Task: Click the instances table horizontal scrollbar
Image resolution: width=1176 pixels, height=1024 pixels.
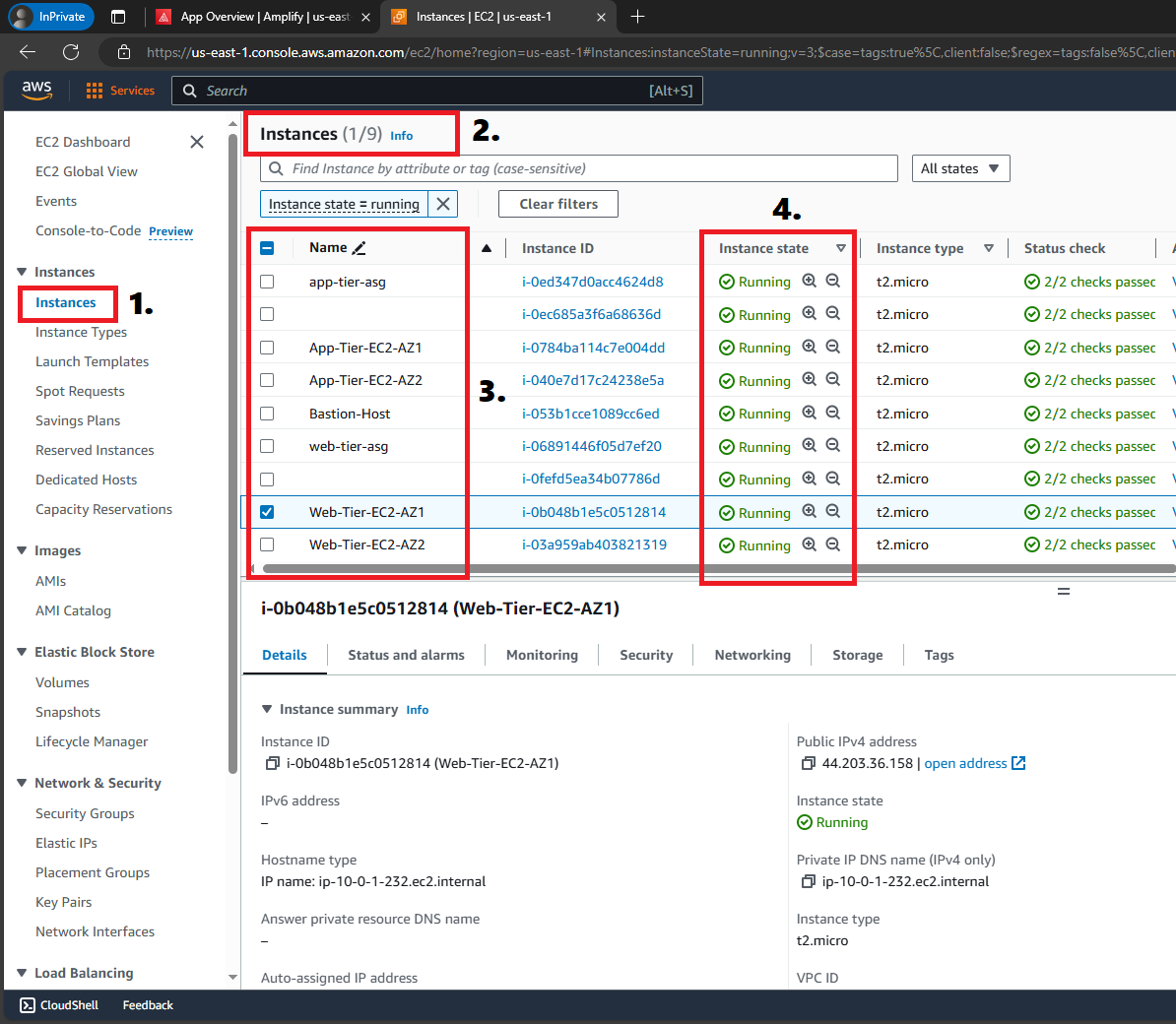Action: pyautogui.click(x=718, y=569)
